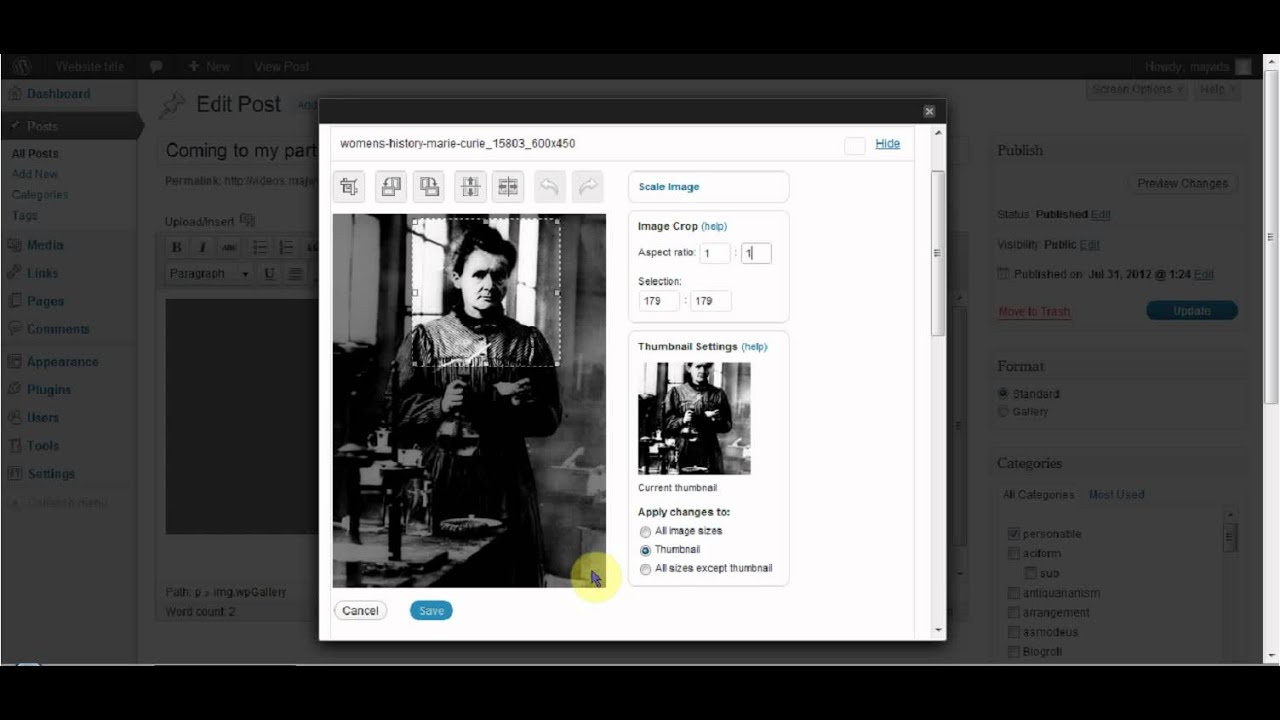Viewport: 1280px width, 720px height.
Task: Open Users in the admin sidebar
Action: tap(43, 418)
